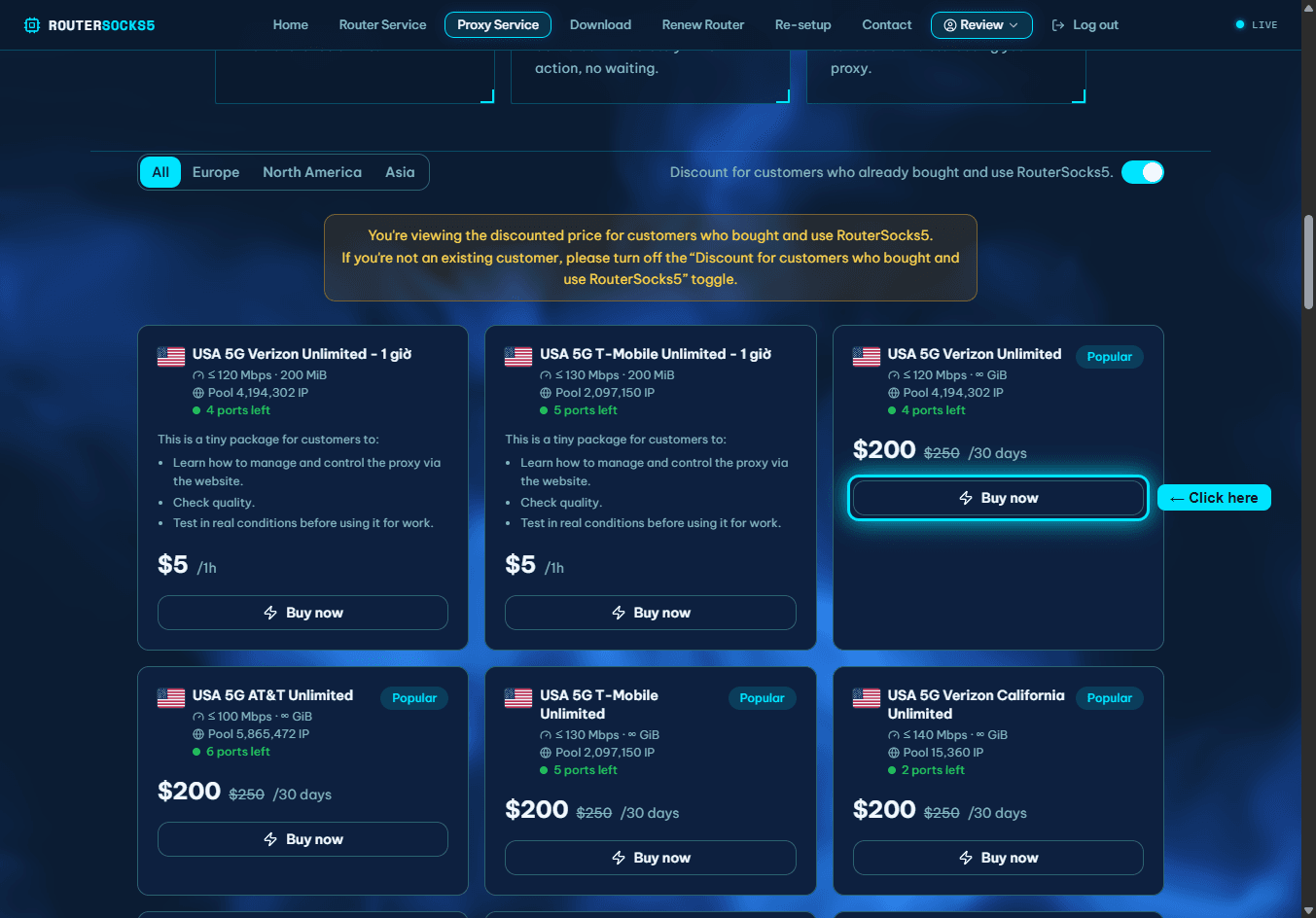Buy the USA 5G Verizon Unlimited monthly plan
This screenshot has height=918, width=1316.
(x=998, y=498)
